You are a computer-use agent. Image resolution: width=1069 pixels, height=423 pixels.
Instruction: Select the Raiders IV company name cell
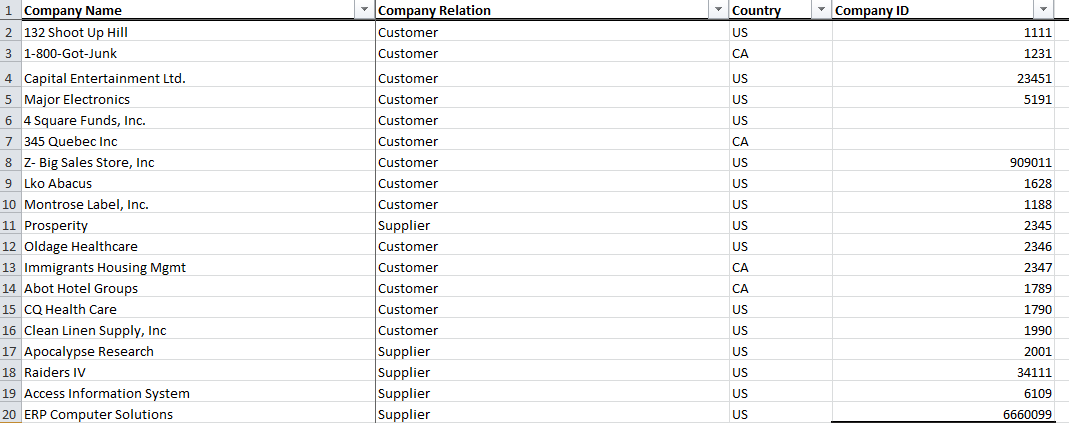[198, 373]
